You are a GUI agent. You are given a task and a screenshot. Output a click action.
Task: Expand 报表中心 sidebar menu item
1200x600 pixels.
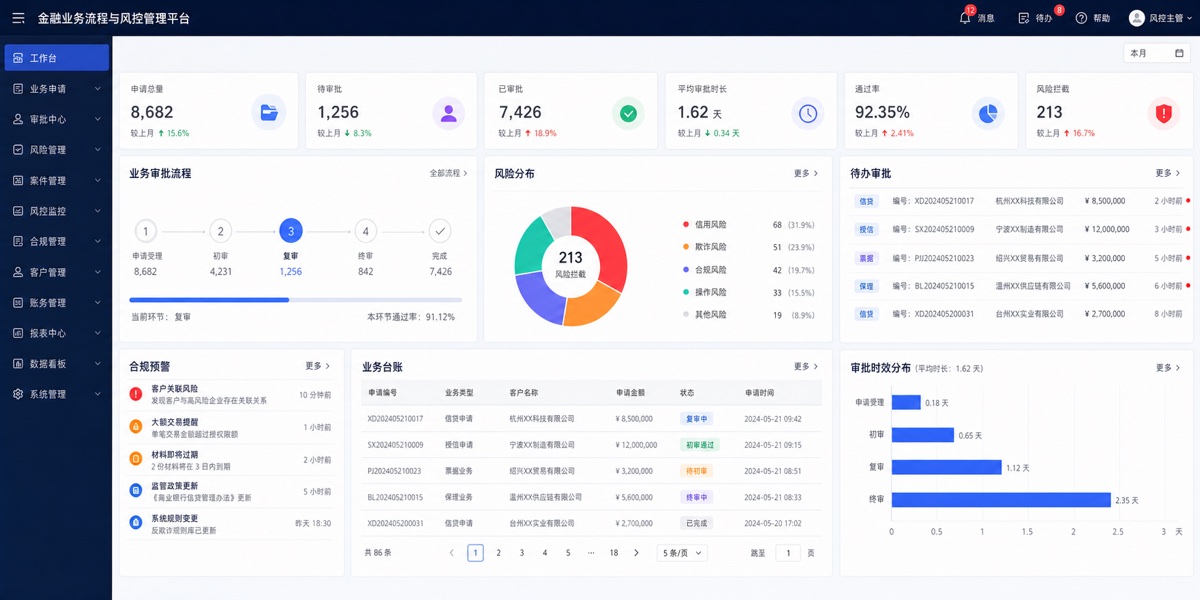pos(56,333)
